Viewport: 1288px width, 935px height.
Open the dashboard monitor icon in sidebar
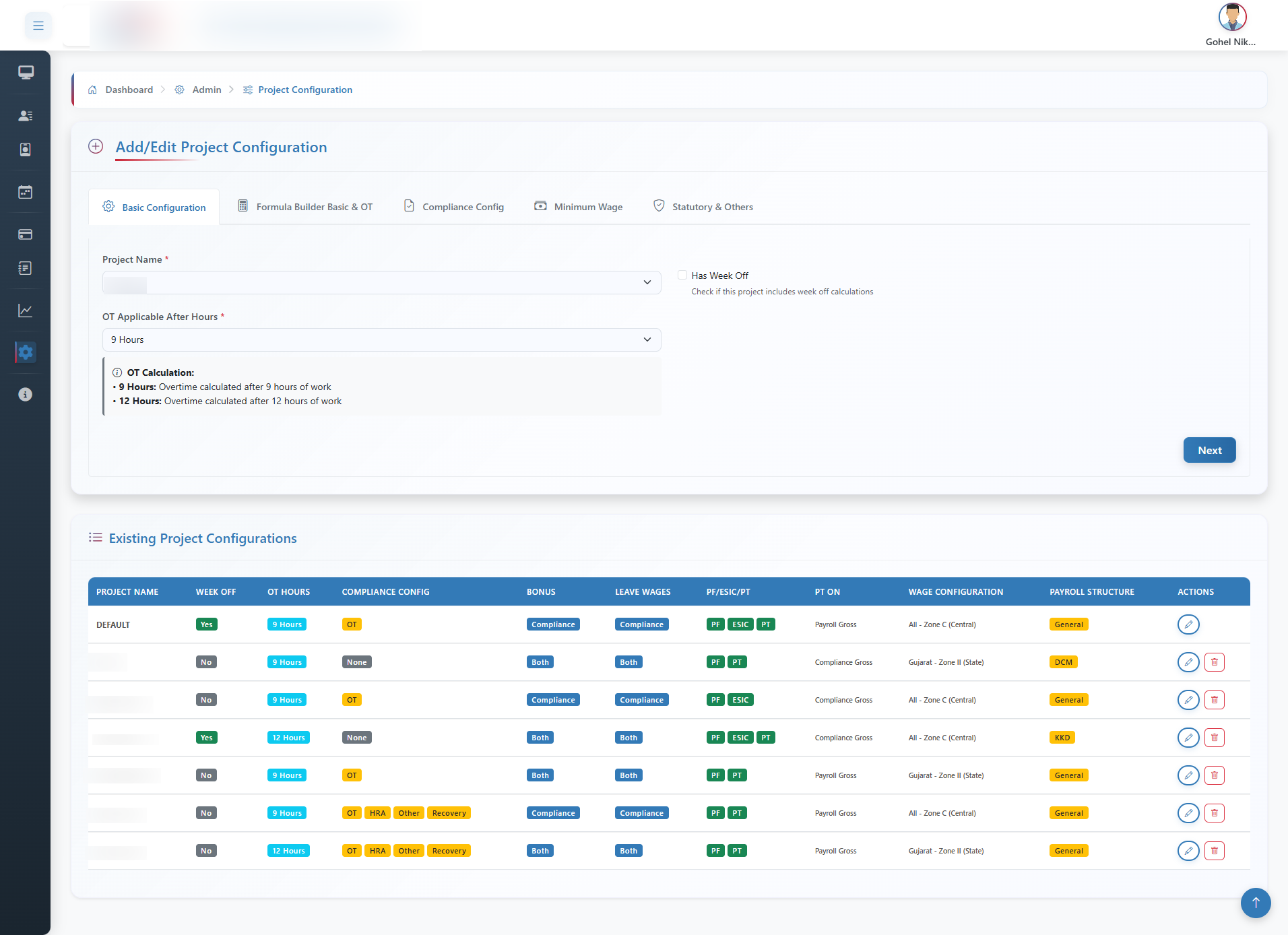[26, 72]
